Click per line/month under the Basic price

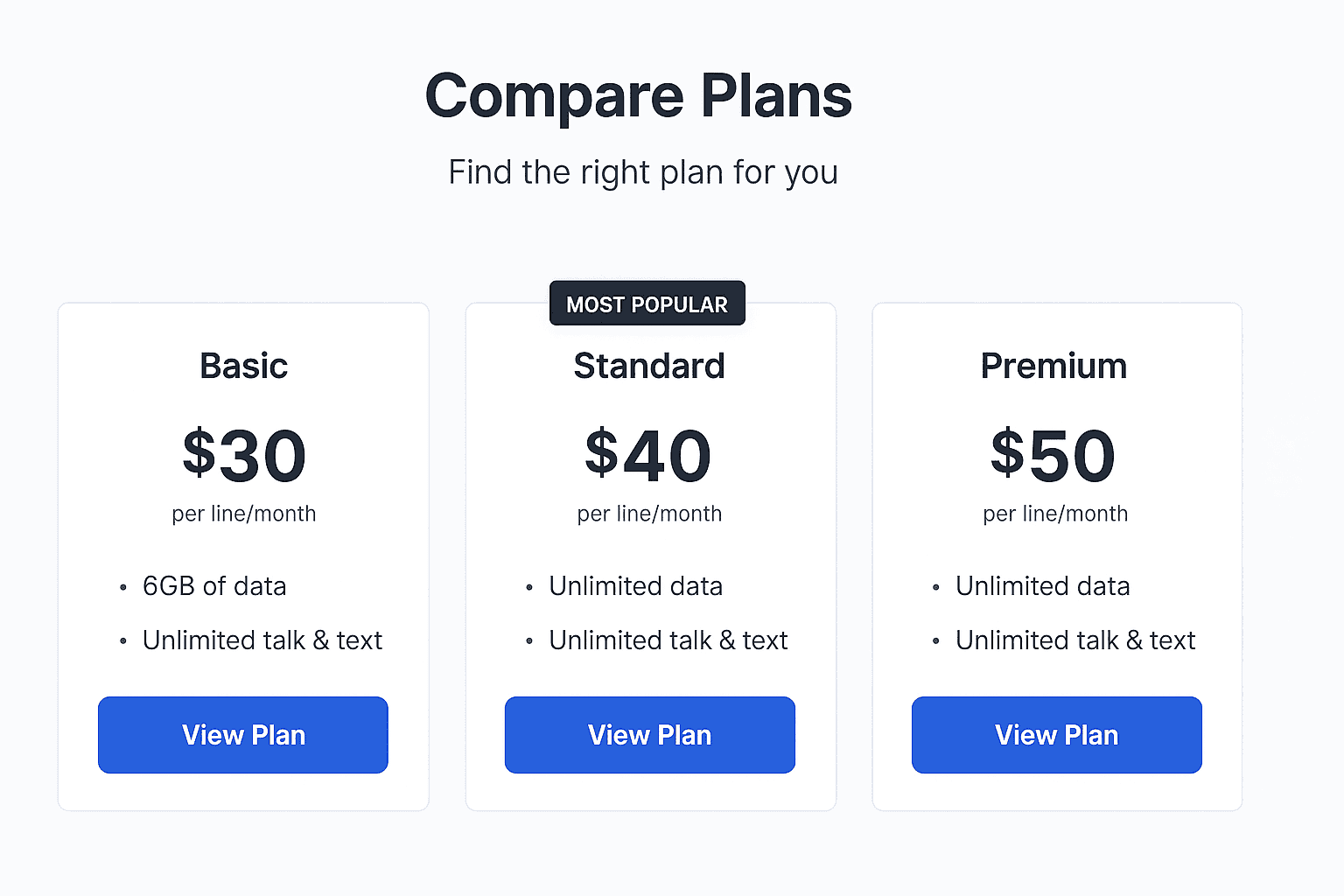242,514
